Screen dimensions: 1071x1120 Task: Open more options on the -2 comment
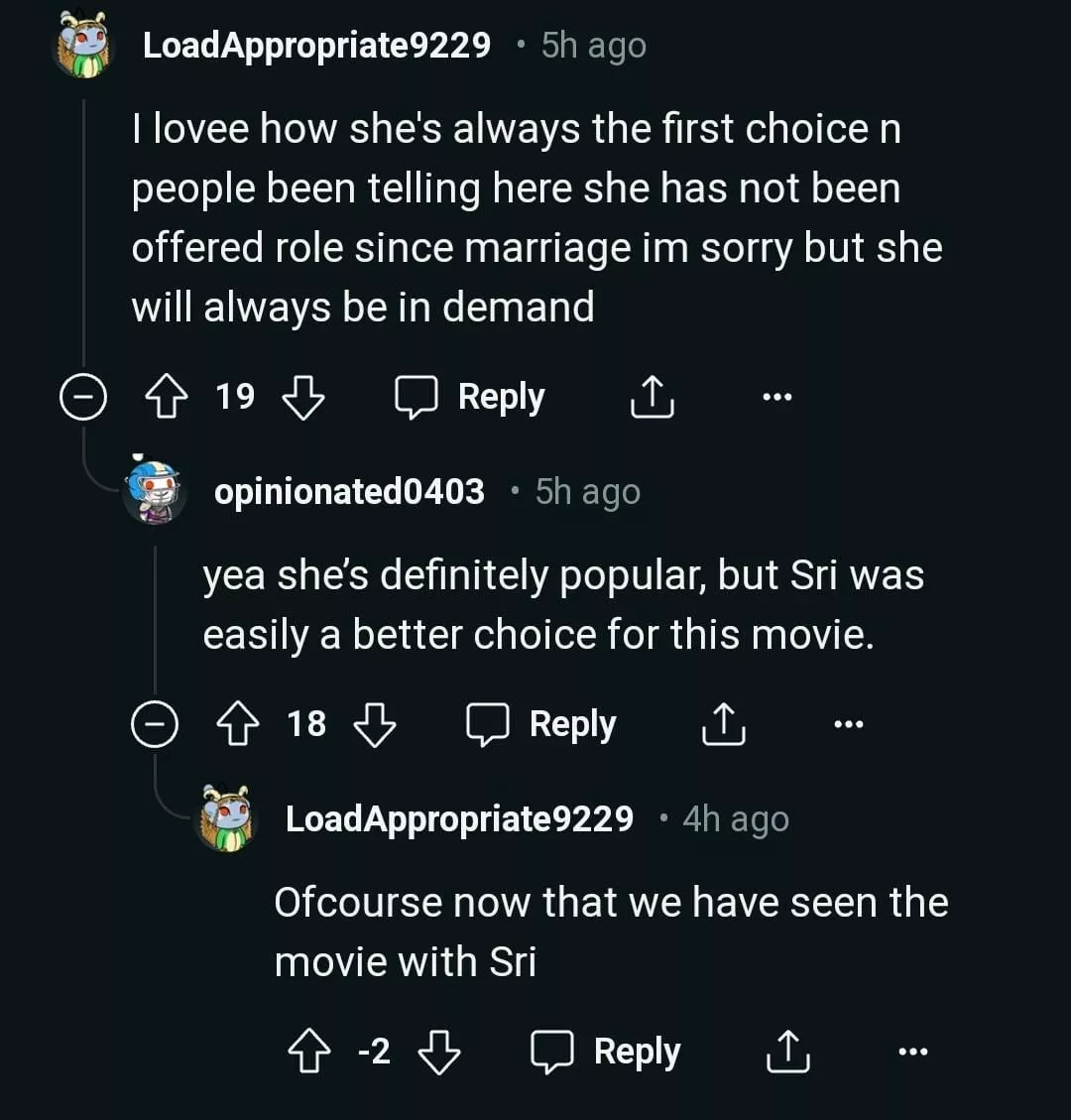click(x=912, y=1053)
